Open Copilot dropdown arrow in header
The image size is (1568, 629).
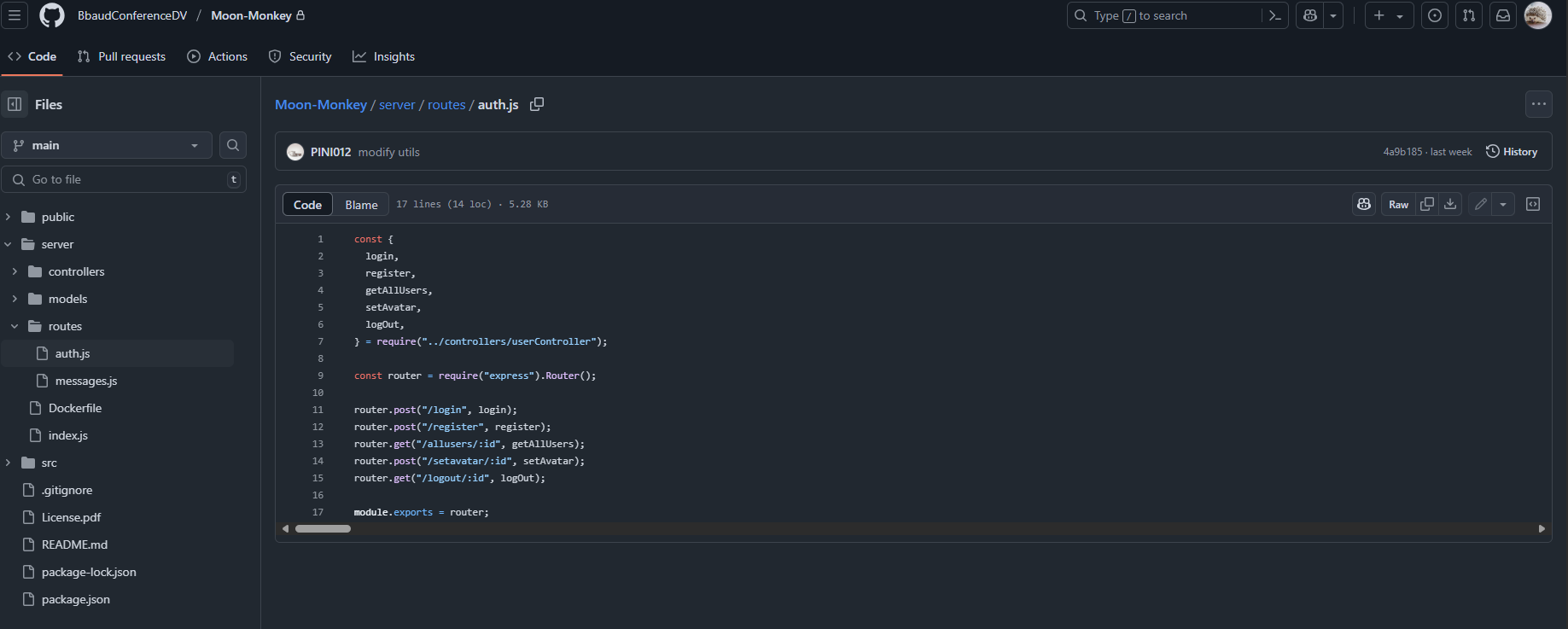tap(1333, 15)
